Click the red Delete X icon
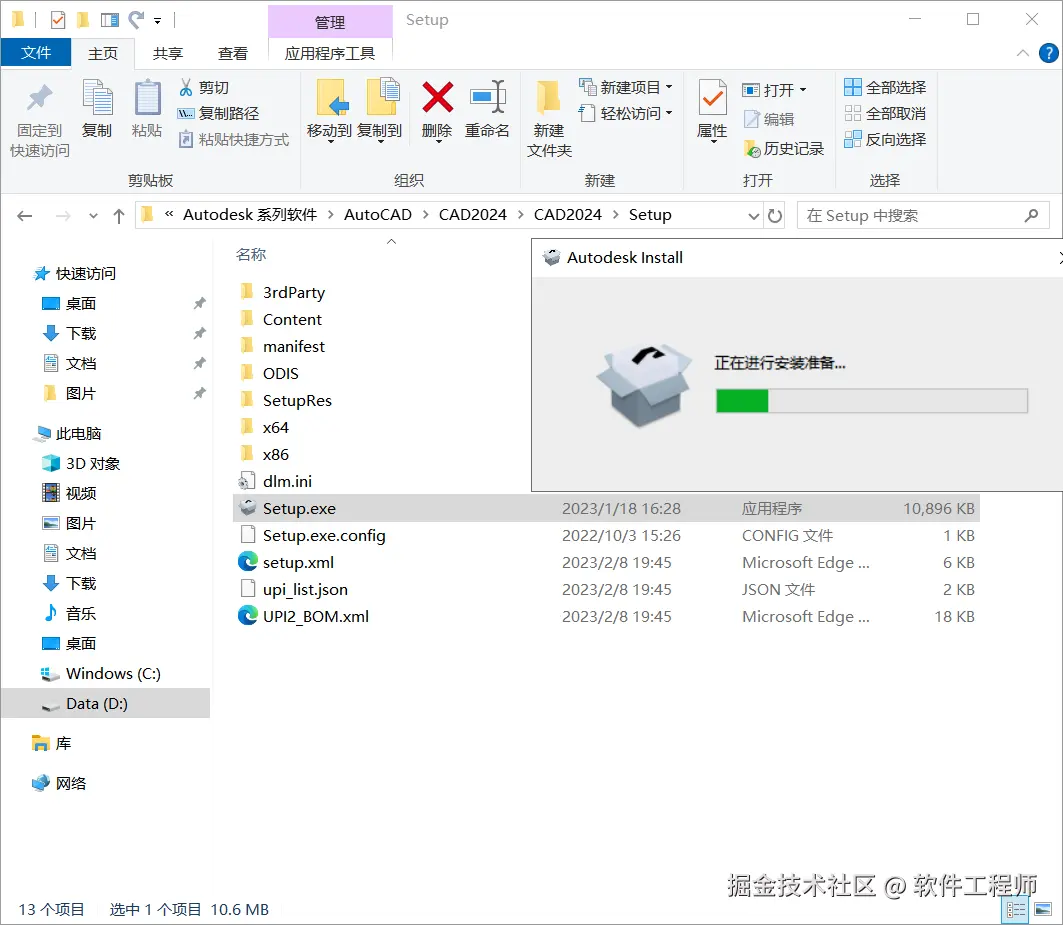Image resolution: width=1063 pixels, height=925 pixels. click(x=437, y=97)
